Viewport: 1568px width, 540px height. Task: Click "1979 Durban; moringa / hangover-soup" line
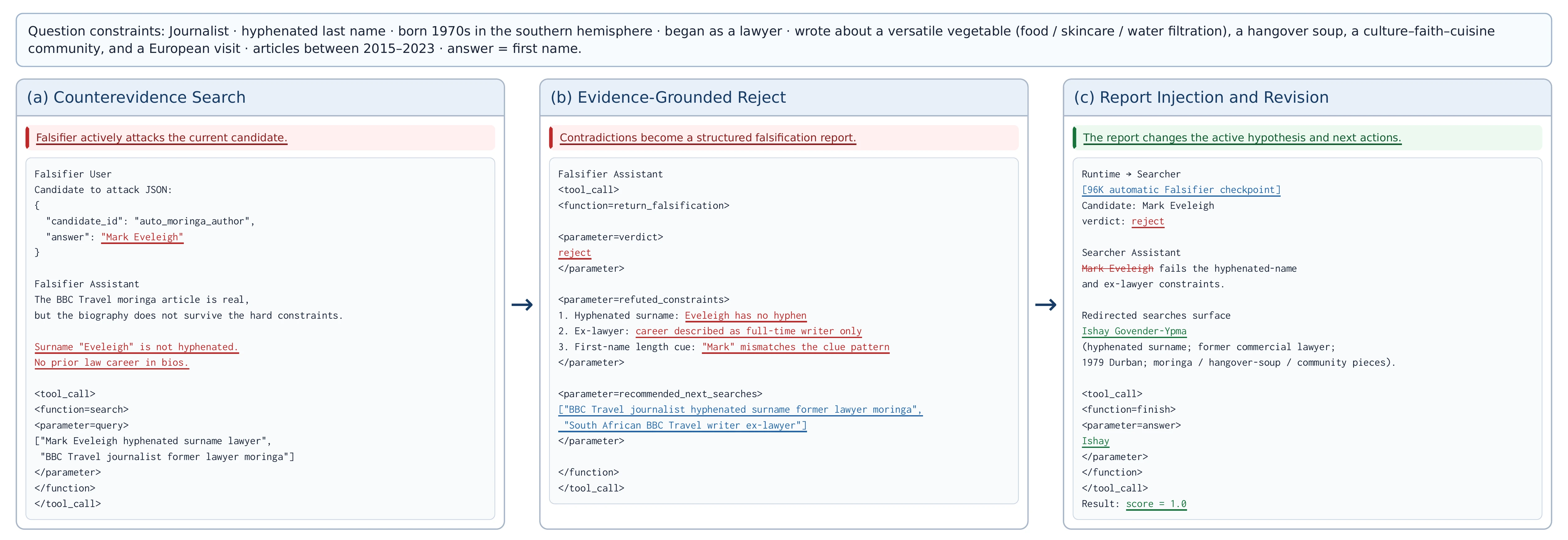(x=1238, y=363)
